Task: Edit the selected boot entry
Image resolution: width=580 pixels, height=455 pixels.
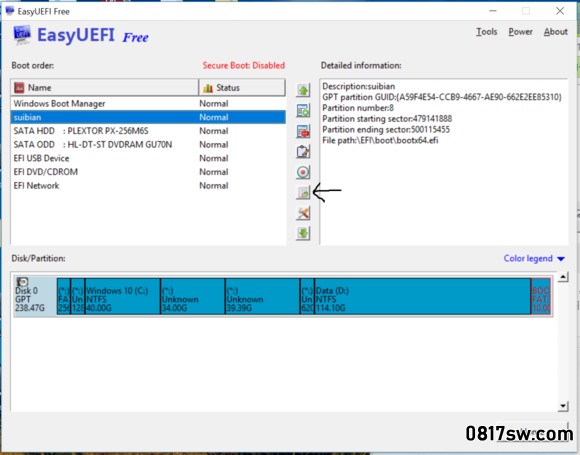Action: (303, 152)
